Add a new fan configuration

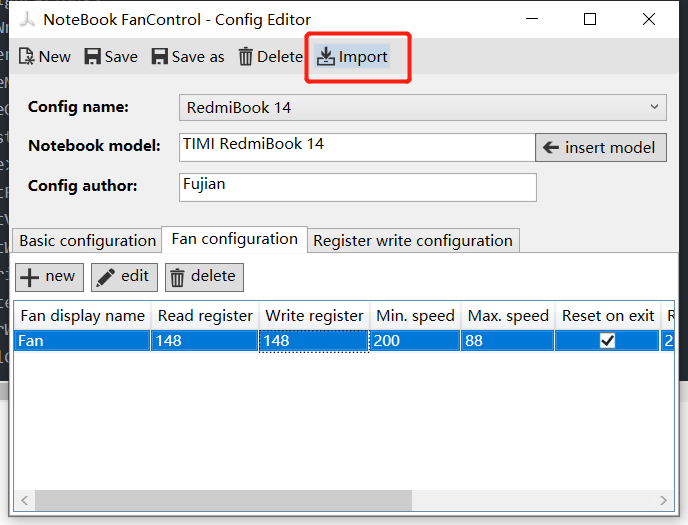(x=49, y=277)
